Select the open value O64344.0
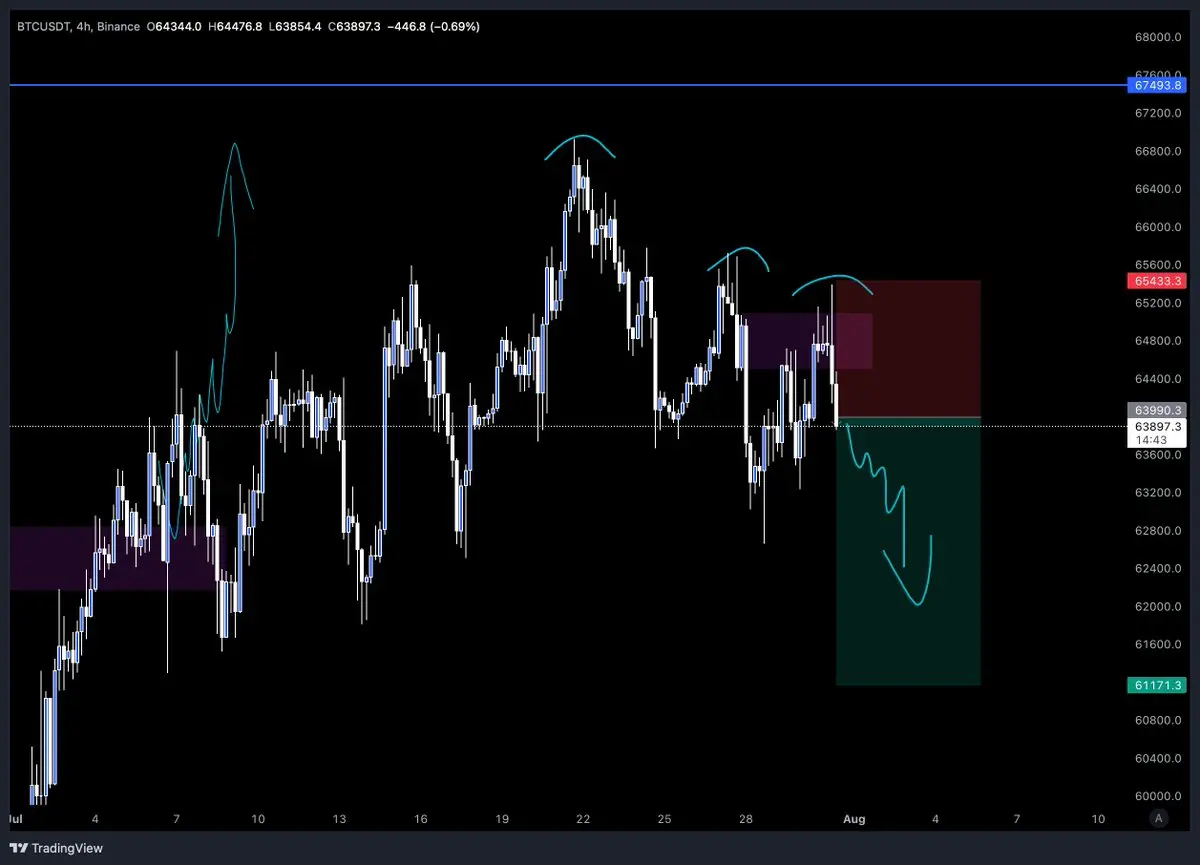 coord(174,26)
